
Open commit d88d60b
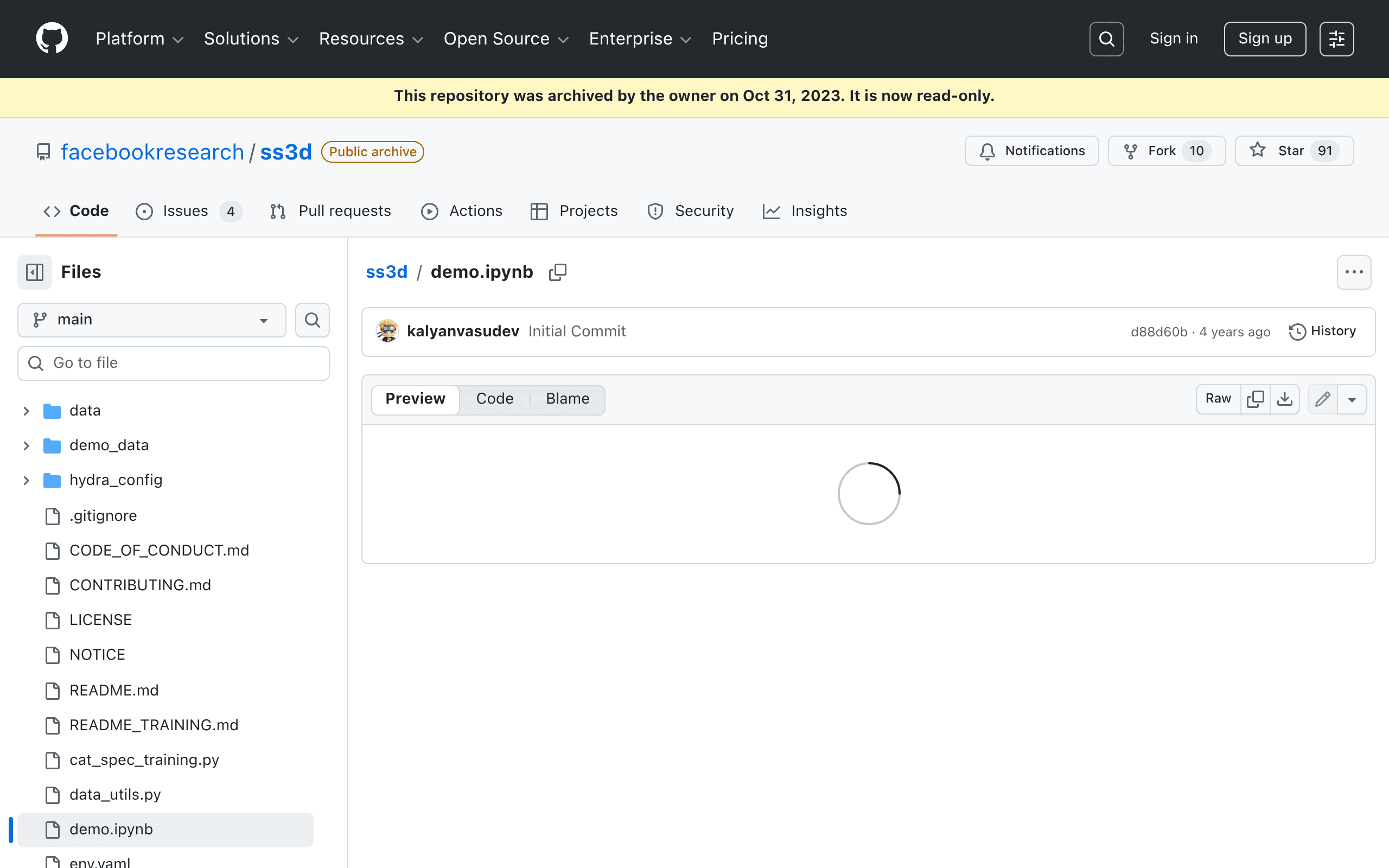point(1159,332)
